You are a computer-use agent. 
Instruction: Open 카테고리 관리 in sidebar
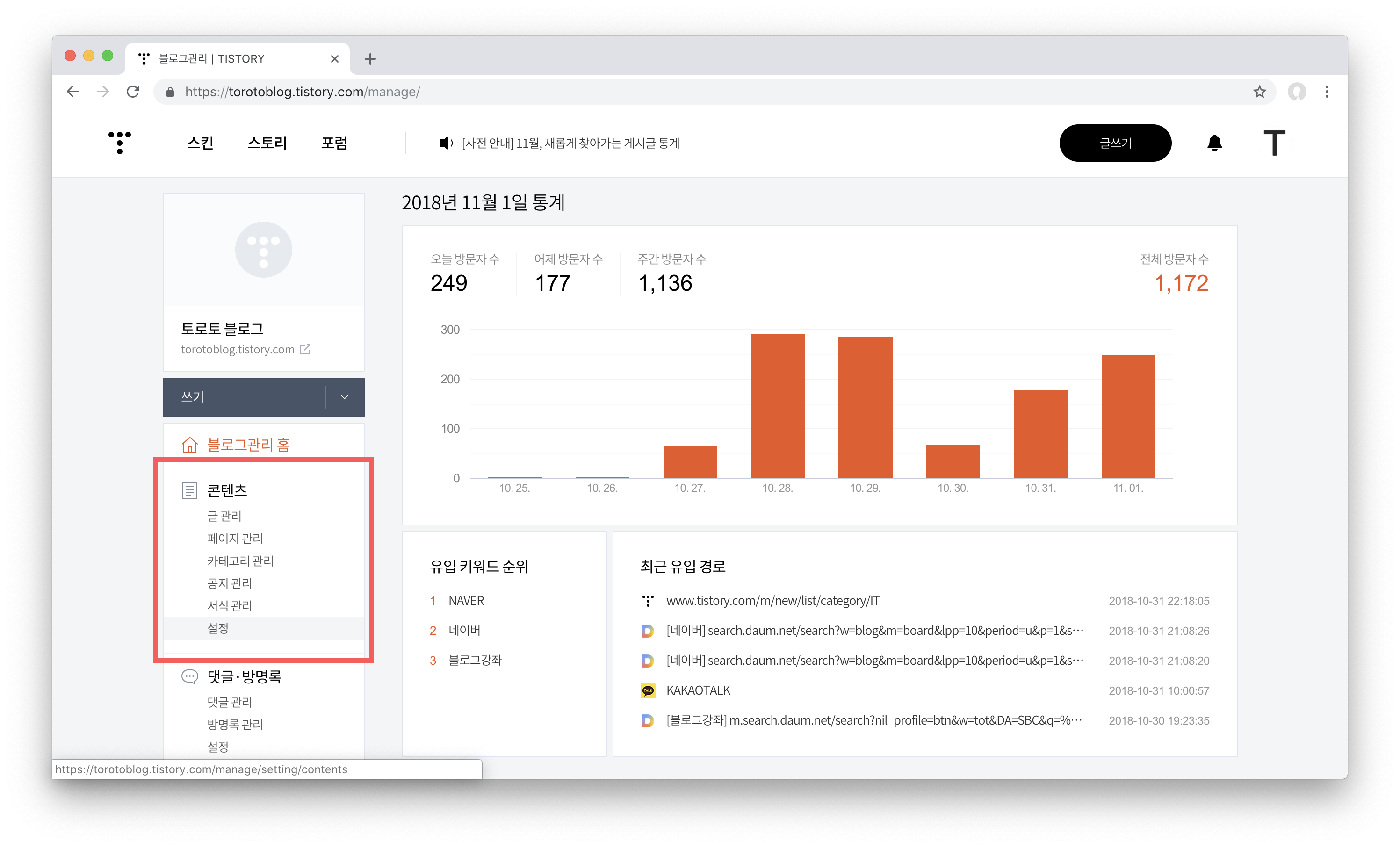[x=240, y=561]
